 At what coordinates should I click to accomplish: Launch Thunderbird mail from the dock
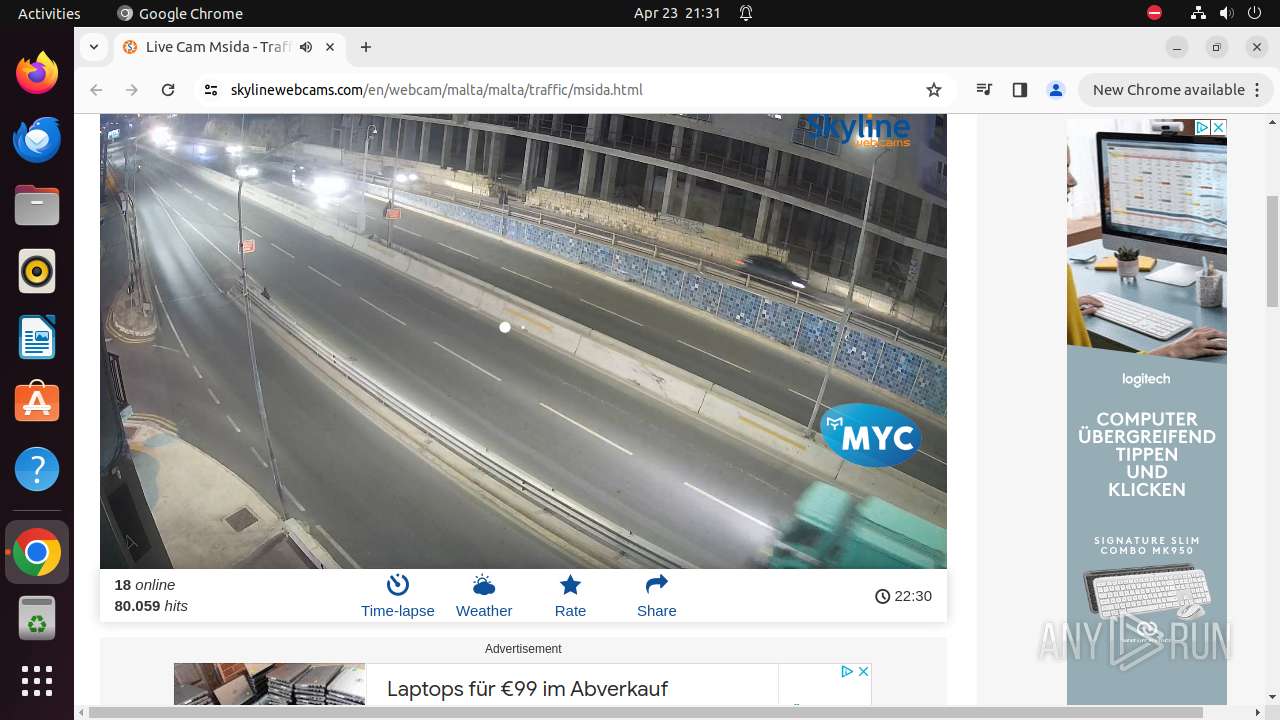37,139
